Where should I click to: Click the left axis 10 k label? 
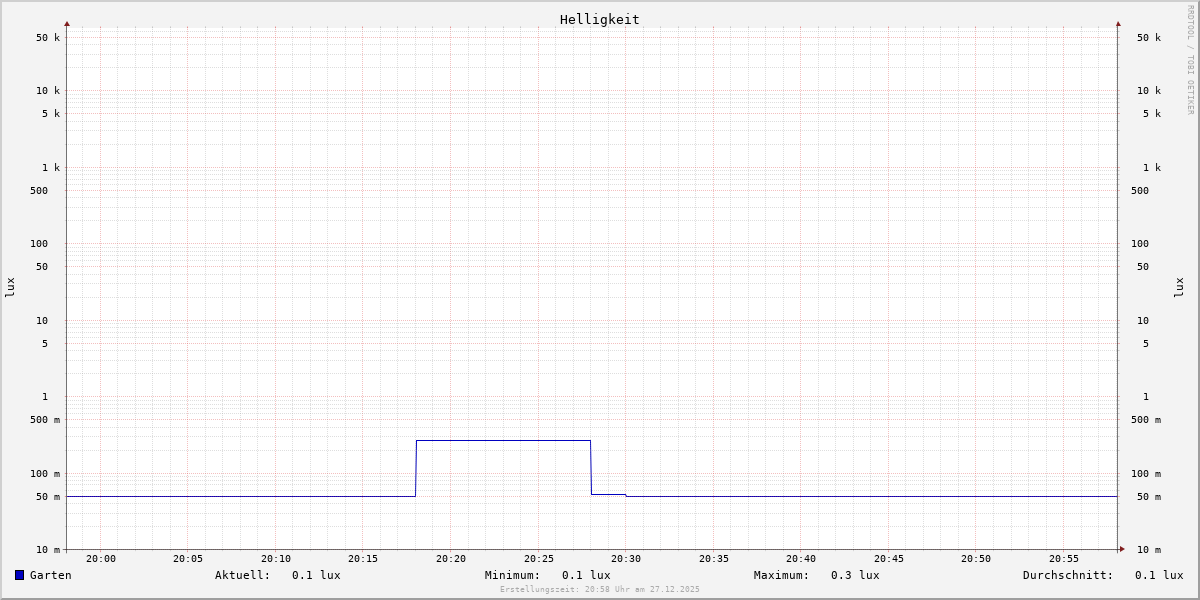pos(48,91)
